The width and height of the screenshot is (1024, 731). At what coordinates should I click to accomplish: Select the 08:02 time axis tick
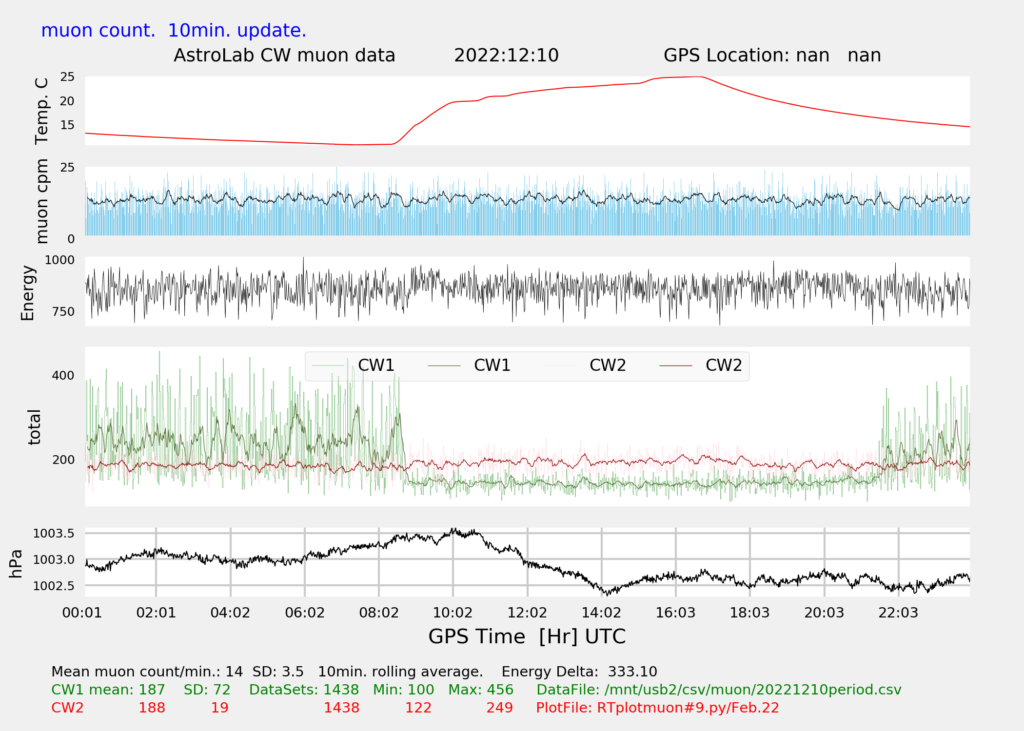[378, 611]
